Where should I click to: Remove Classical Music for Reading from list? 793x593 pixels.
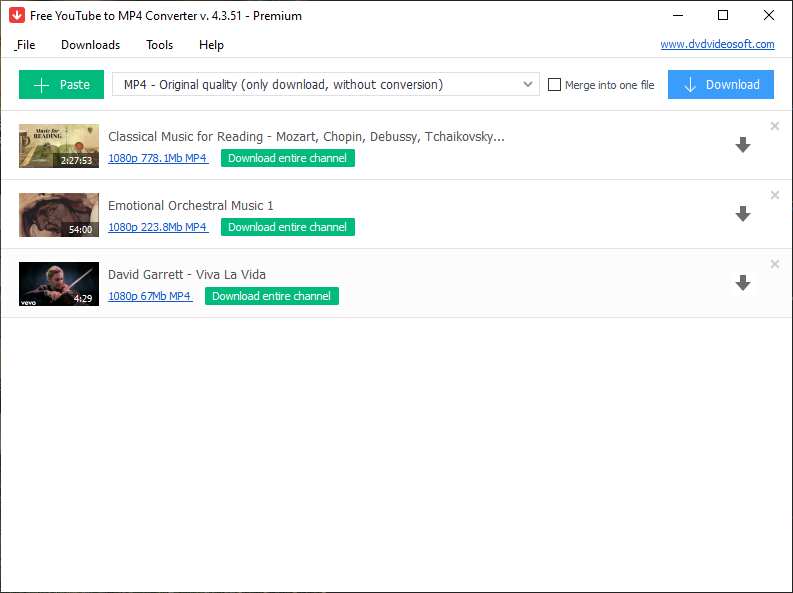pyautogui.click(x=774, y=126)
